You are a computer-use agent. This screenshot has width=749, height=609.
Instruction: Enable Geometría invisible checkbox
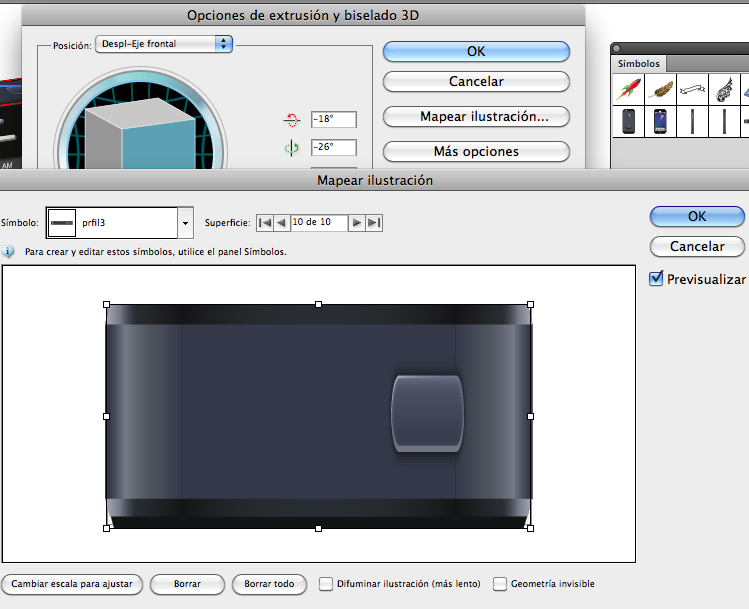[x=500, y=584]
